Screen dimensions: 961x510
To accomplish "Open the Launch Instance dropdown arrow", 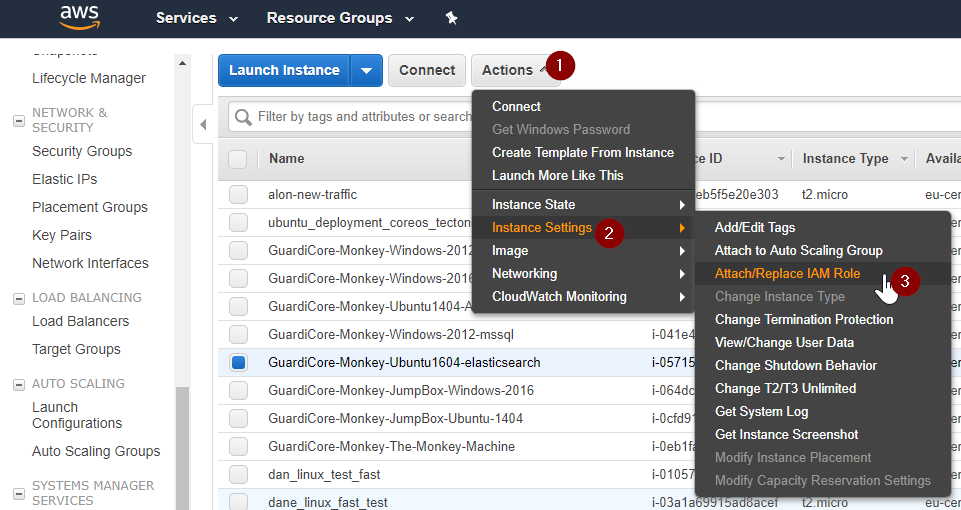I will click(367, 70).
